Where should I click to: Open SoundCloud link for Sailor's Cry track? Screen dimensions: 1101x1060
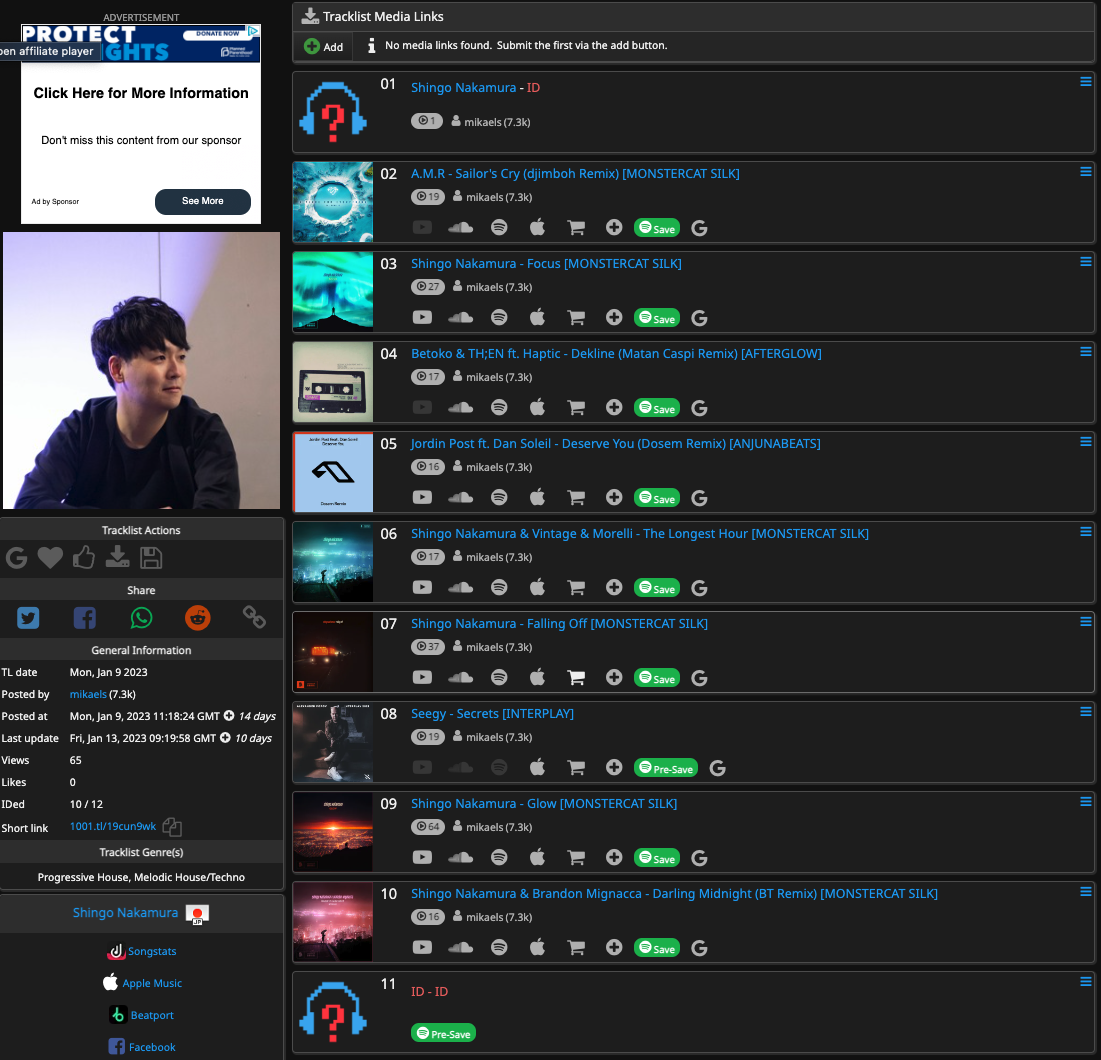[460, 228]
